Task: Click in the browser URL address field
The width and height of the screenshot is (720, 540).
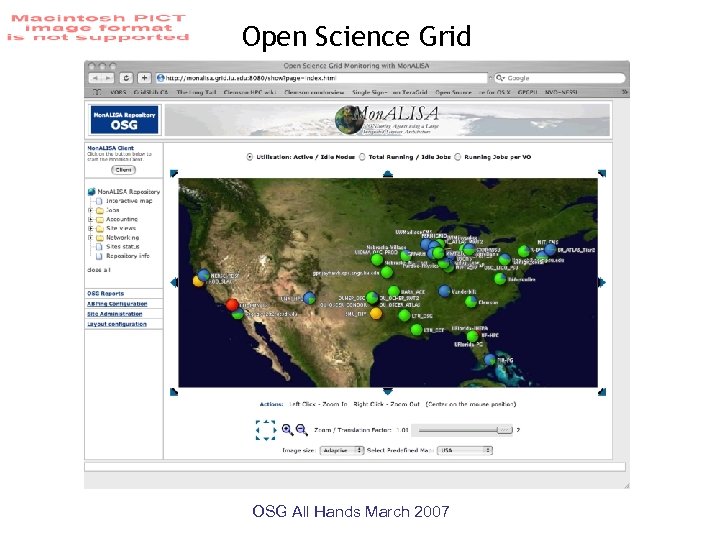Action: pyautogui.click(x=321, y=78)
